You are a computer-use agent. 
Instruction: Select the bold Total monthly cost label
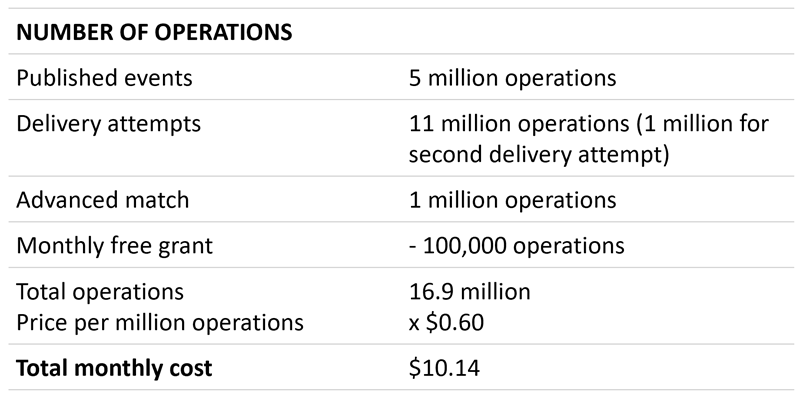[114, 368]
